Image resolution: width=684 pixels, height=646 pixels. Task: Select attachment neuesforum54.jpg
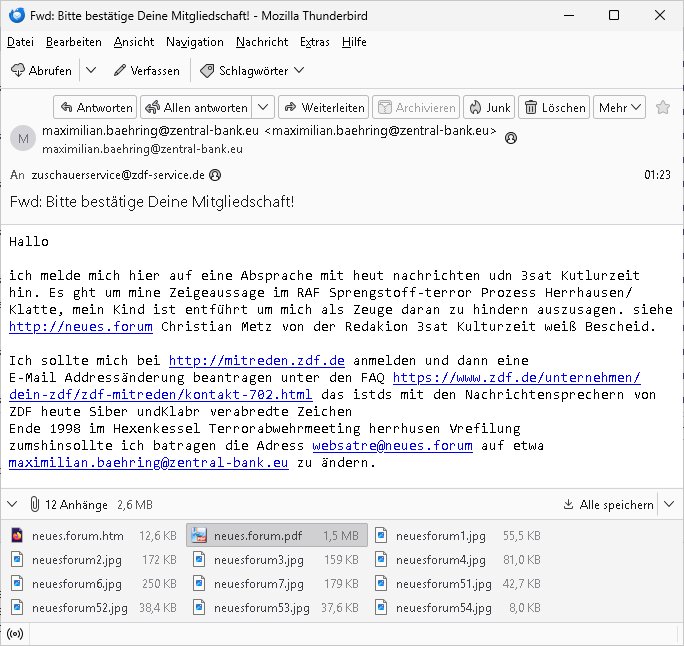pyautogui.click(x=458, y=608)
